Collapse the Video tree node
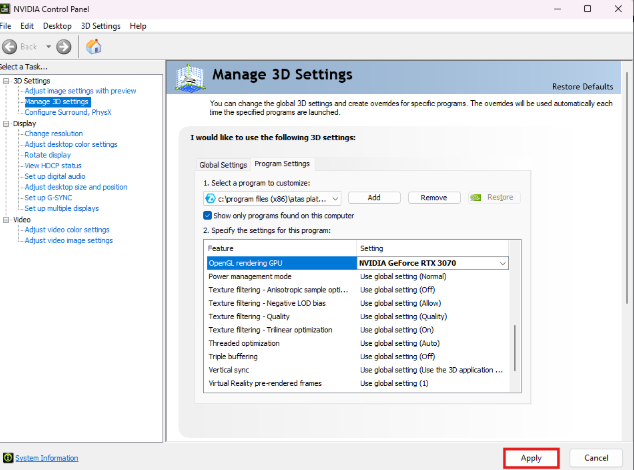Screen dimensions: 634x470 click(x=6, y=220)
